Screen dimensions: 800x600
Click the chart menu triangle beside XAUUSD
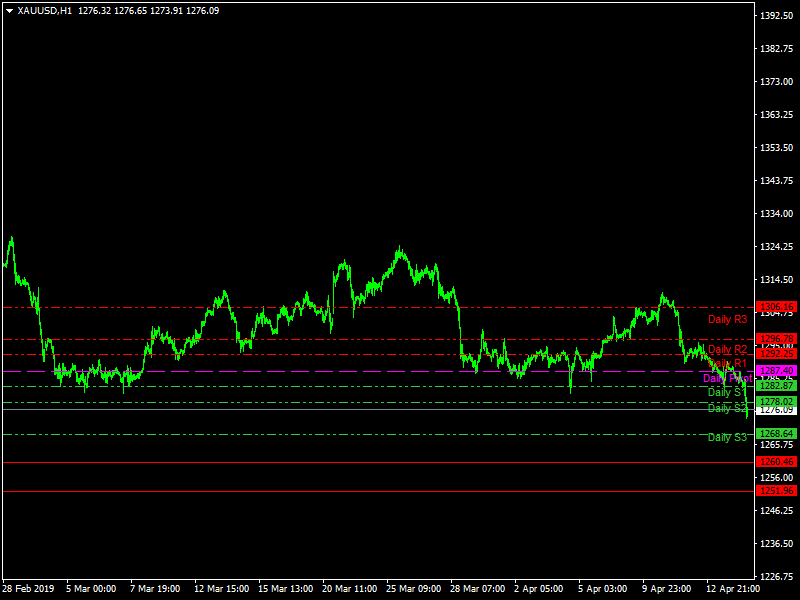[9, 10]
